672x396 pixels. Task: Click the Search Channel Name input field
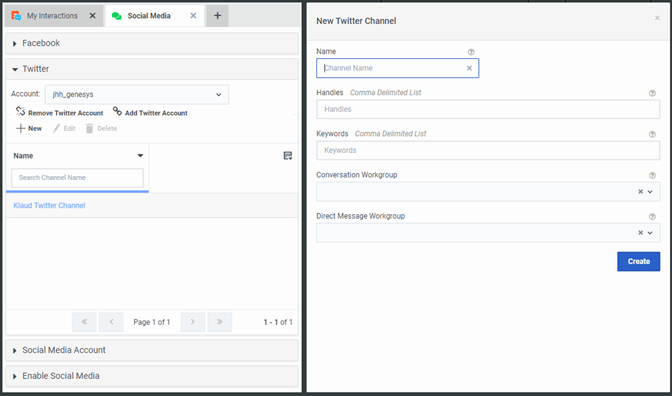(78, 177)
